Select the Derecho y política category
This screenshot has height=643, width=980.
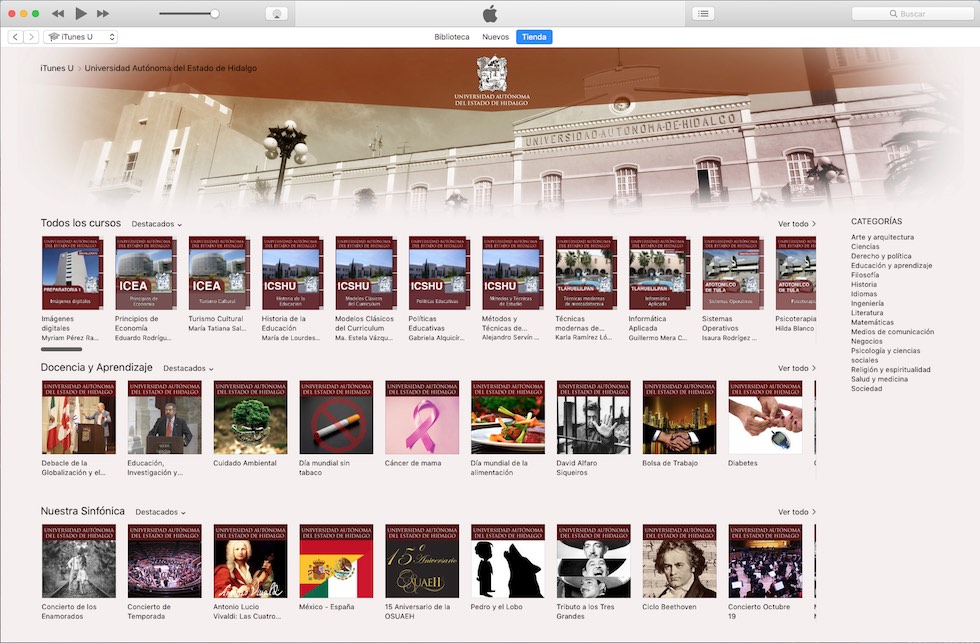pyautogui.click(x=881, y=256)
